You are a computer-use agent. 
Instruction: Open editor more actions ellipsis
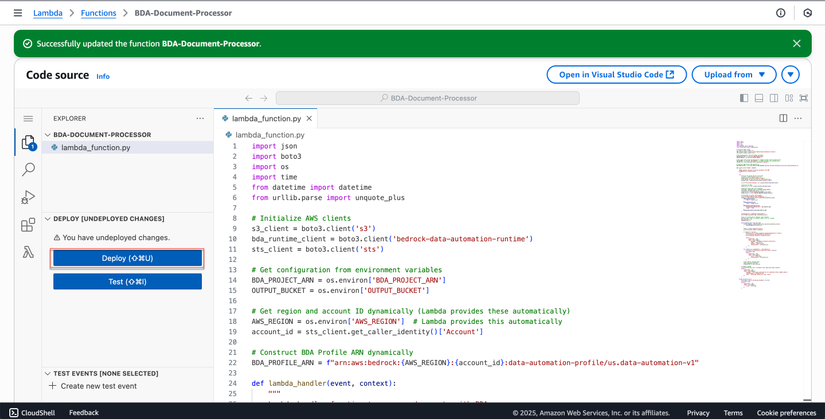coord(798,118)
